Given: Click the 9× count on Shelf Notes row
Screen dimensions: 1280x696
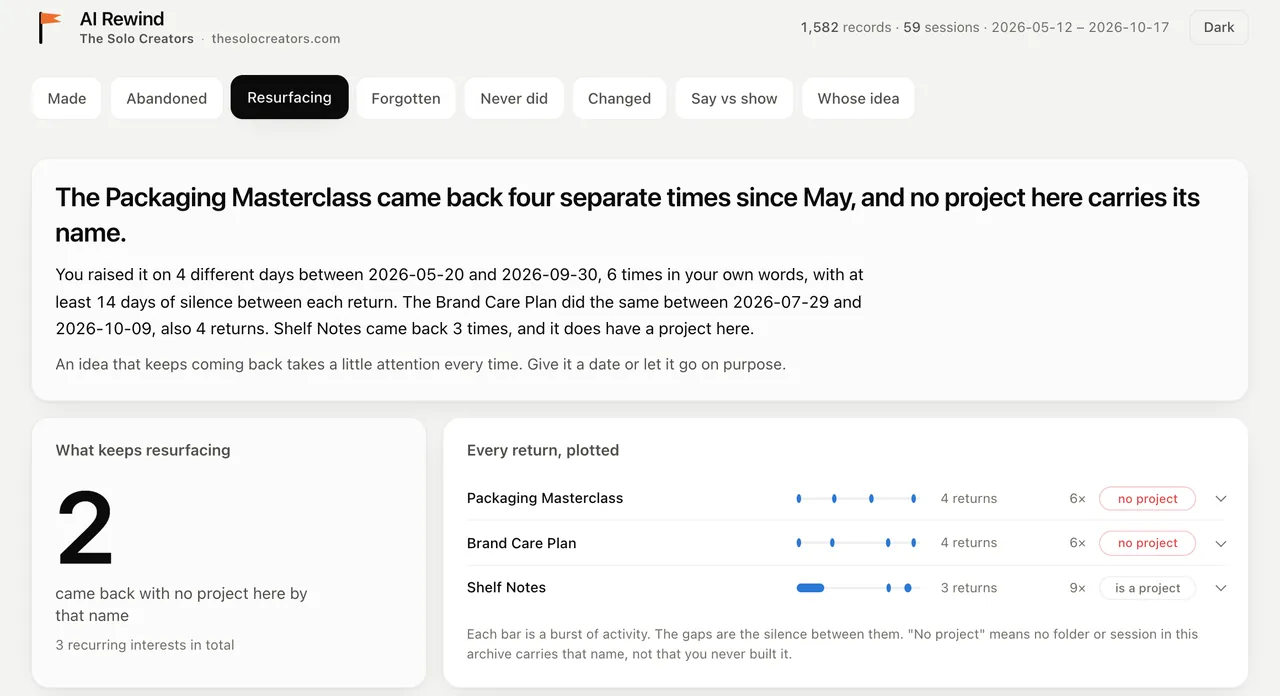Looking at the screenshot, I should [1077, 588].
